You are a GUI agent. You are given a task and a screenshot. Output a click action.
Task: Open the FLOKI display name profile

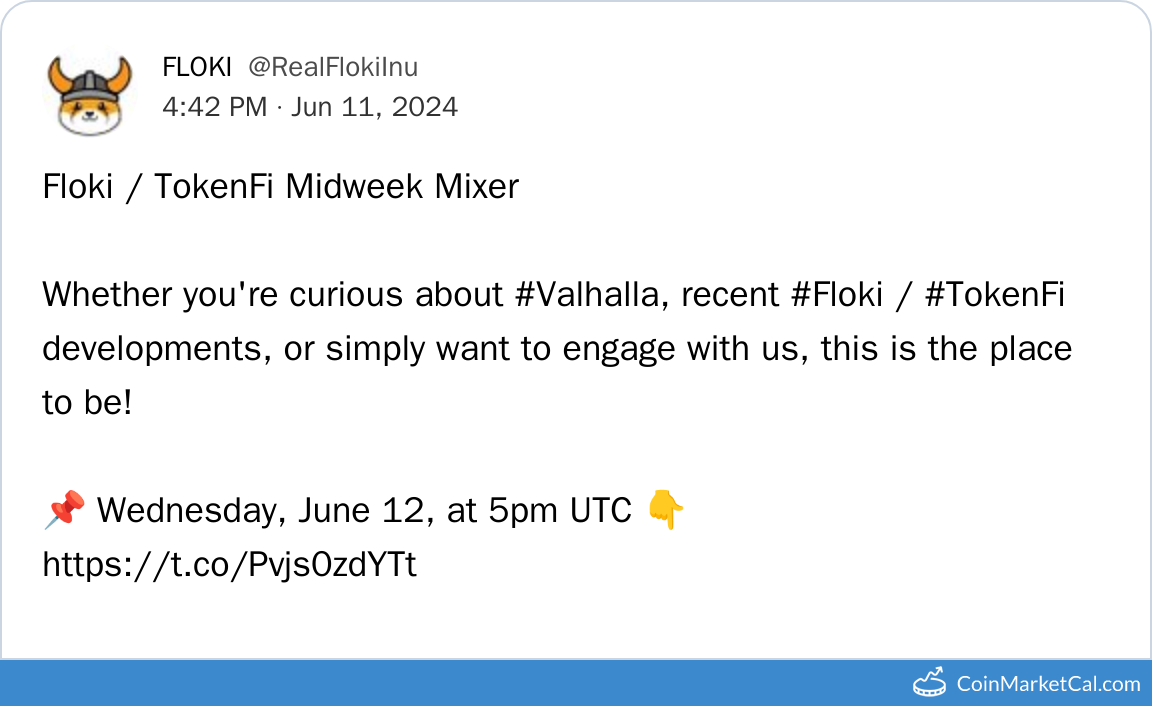click(x=196, y=67)
